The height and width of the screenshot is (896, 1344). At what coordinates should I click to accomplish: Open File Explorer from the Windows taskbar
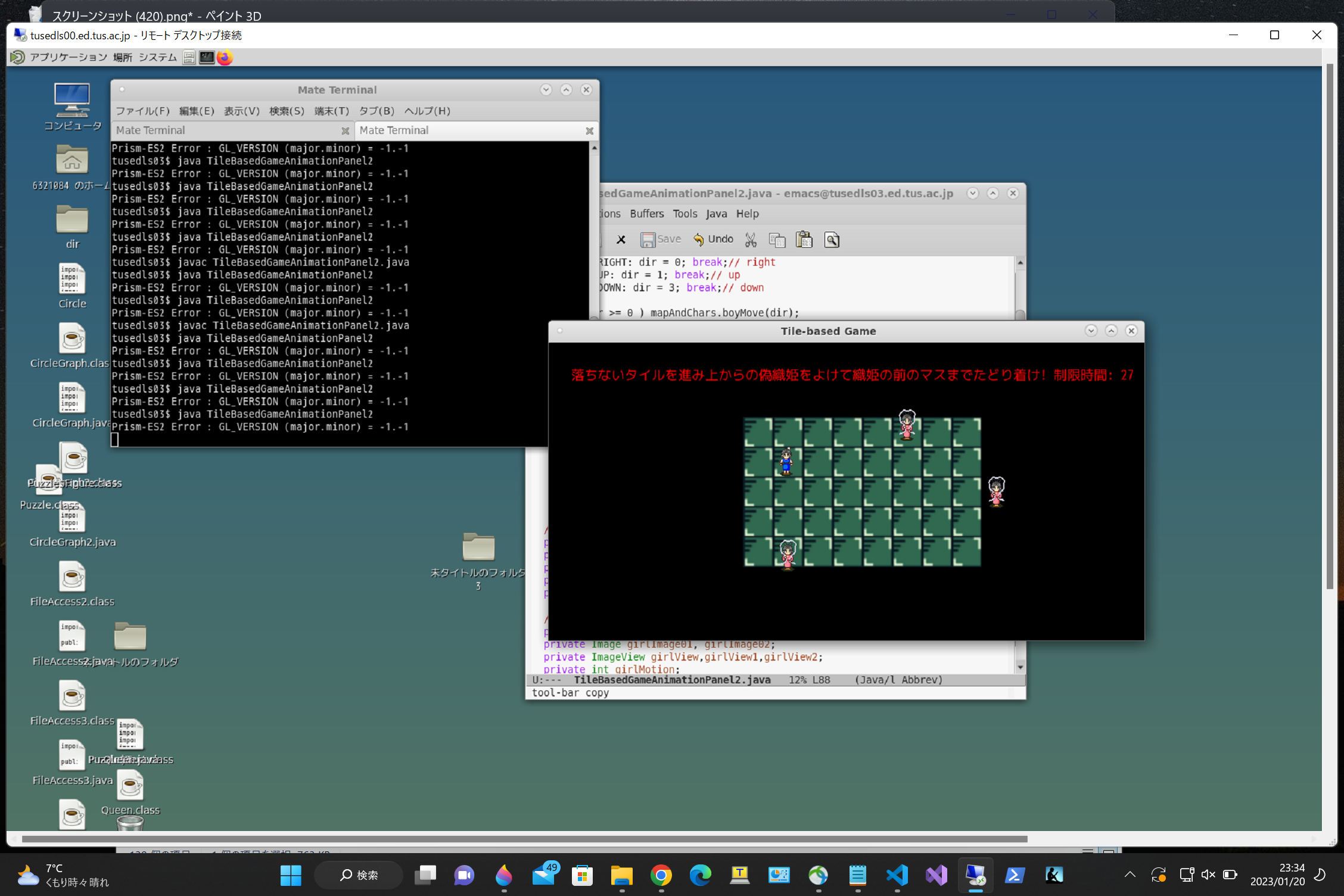(621, 875)
